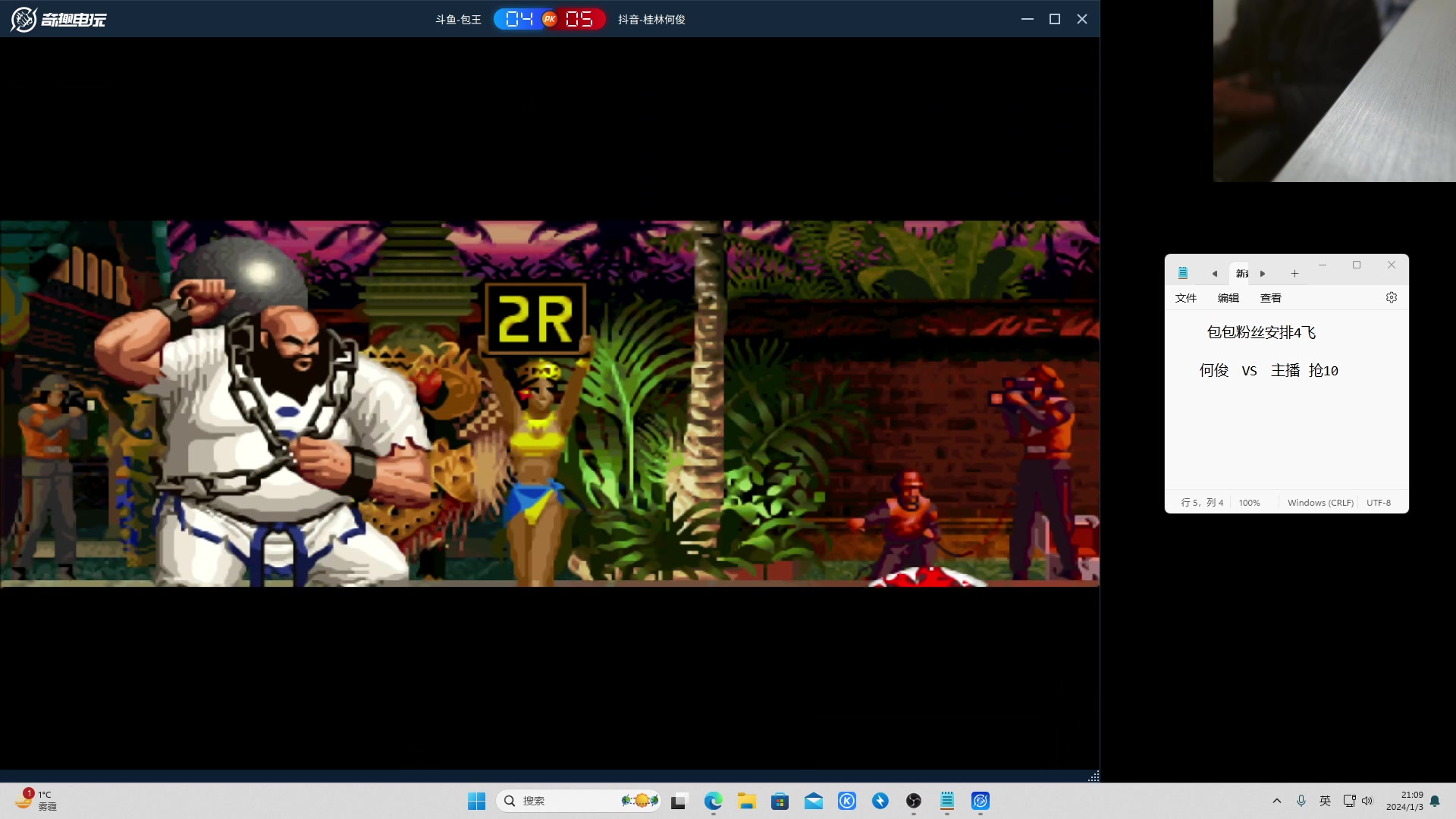Viewport: 1456px width, 819px height.
Task: Open network settings from system tray
Action: [x=1349, y=801]
